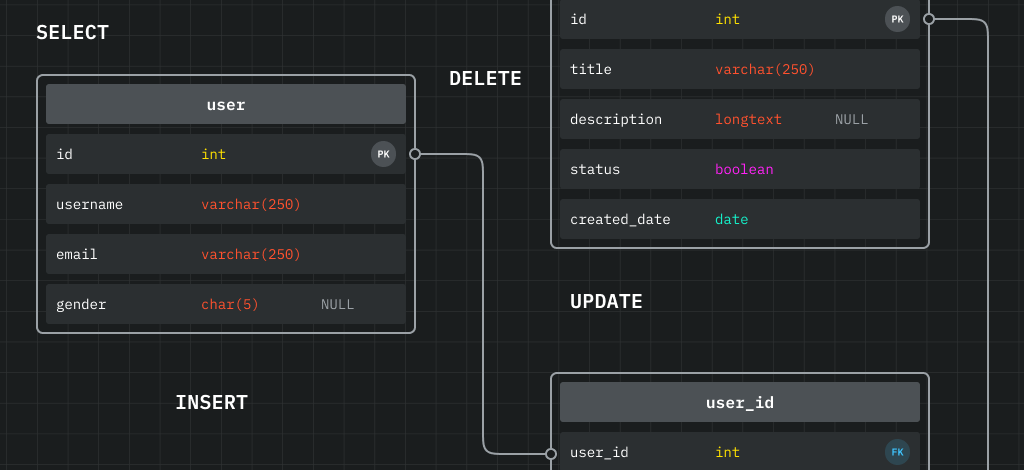Select the DELETE label
The image size is (1024, 470).
[x=485, y=79]
